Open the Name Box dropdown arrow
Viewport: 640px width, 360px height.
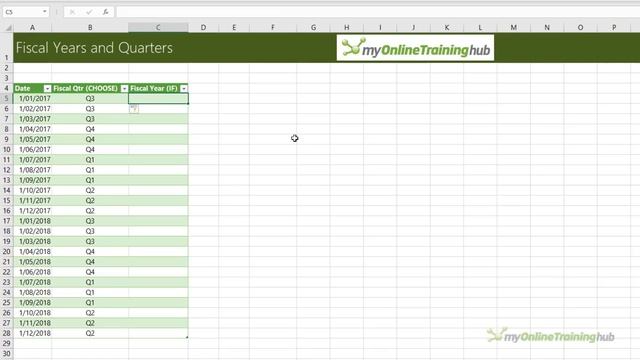(x=44, y=12)
